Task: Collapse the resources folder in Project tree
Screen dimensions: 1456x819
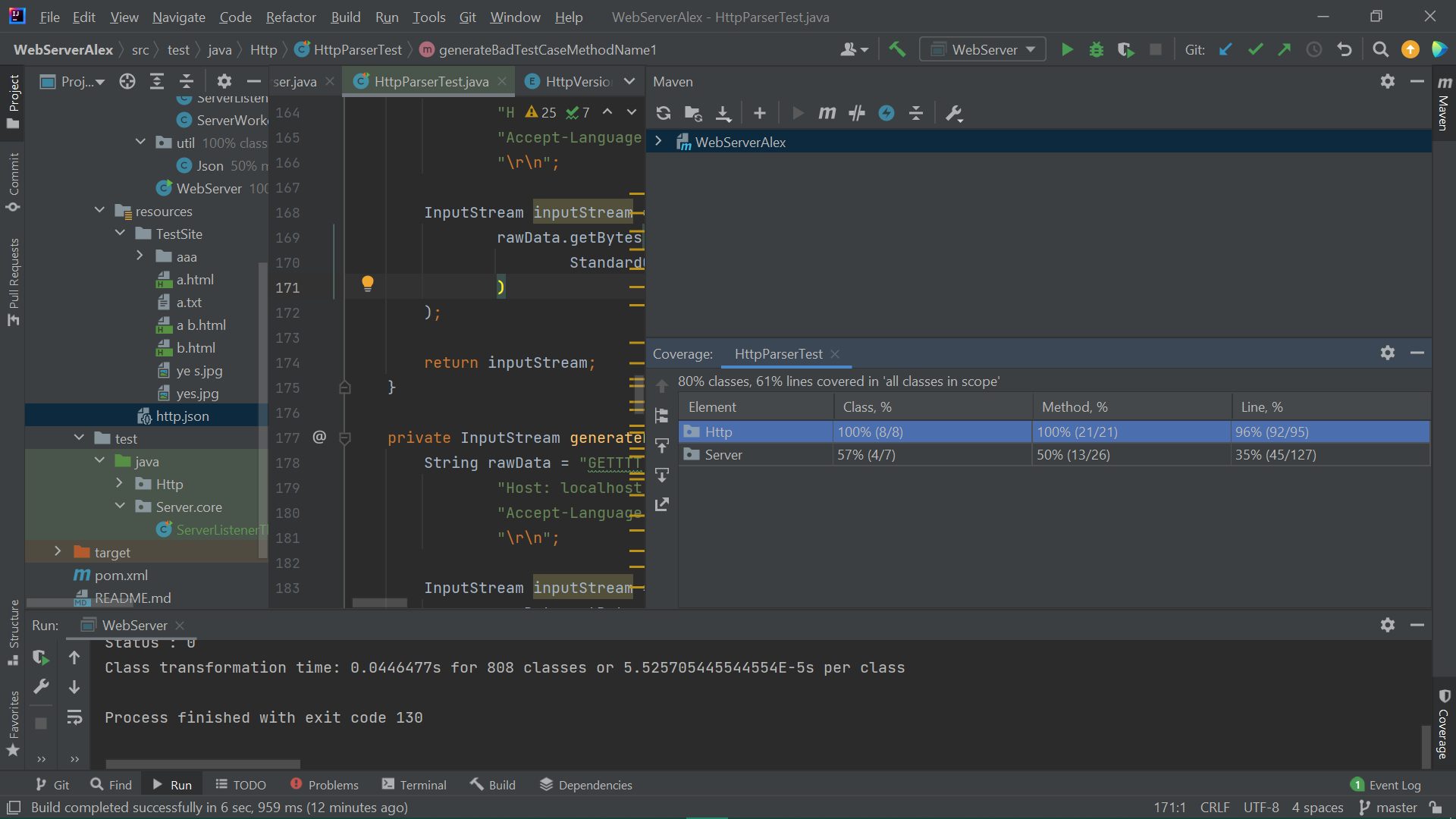Action: pyautogui.click(x=99, y=211)
